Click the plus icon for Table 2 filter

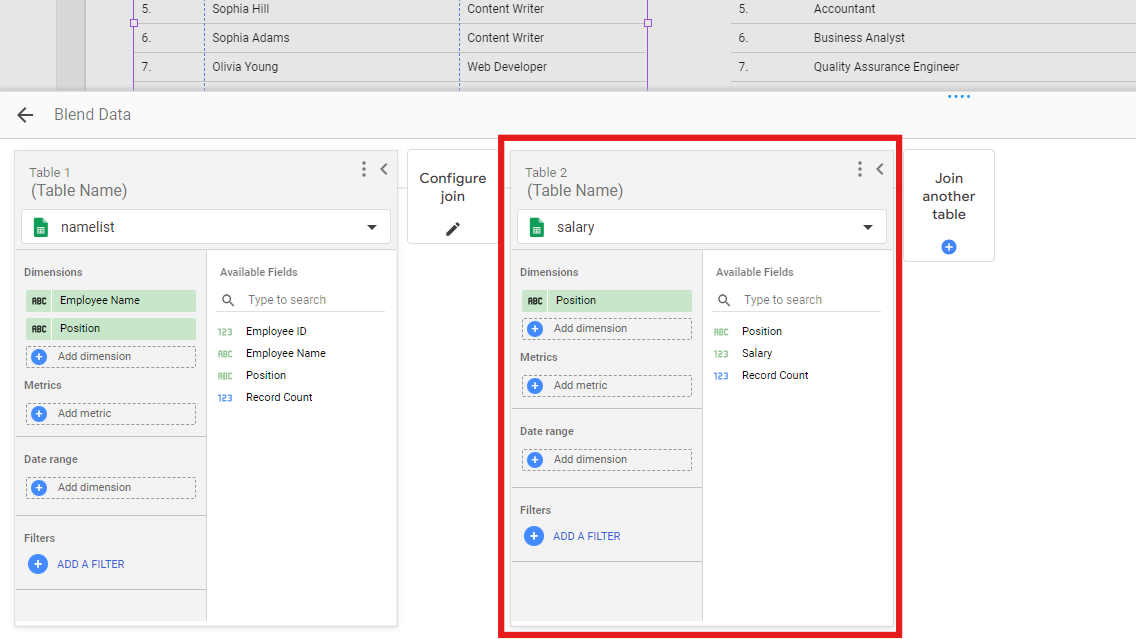534,536
